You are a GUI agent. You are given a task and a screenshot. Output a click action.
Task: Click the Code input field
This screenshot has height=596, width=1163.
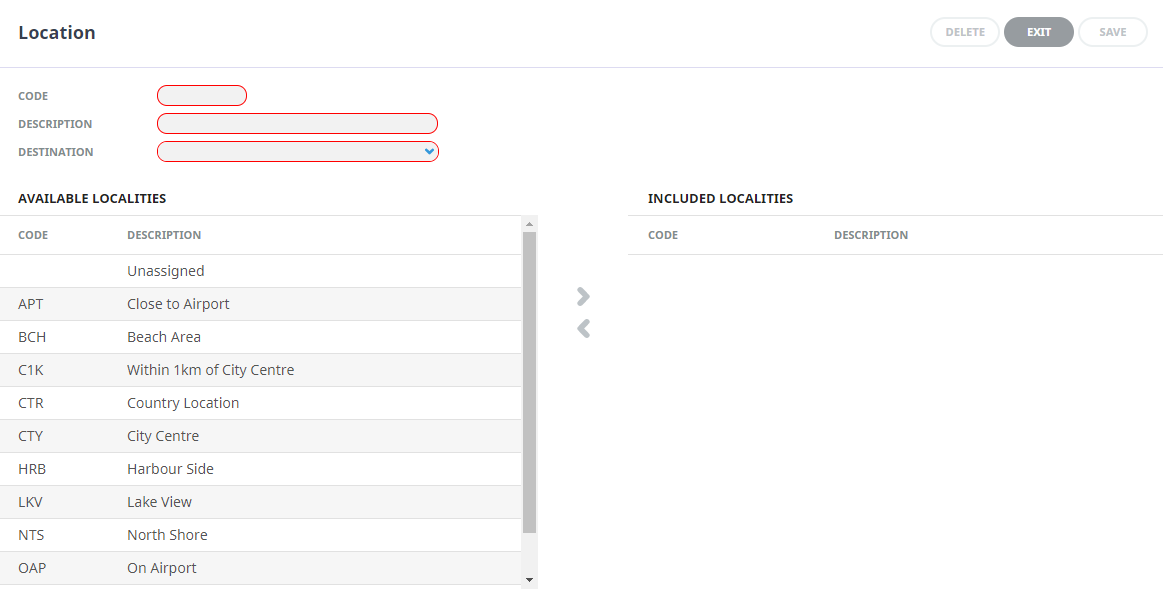pyautogui.click(x=202, y=96)
